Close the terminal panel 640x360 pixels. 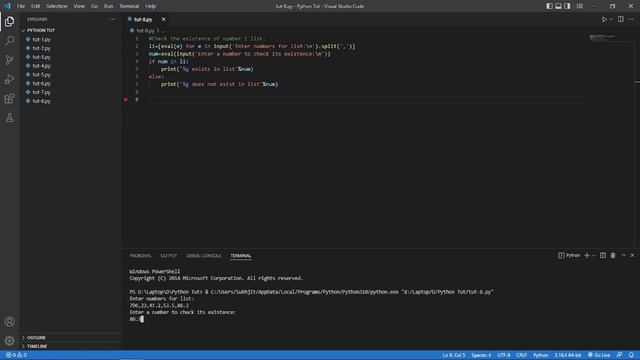click(x=632, y=256)
